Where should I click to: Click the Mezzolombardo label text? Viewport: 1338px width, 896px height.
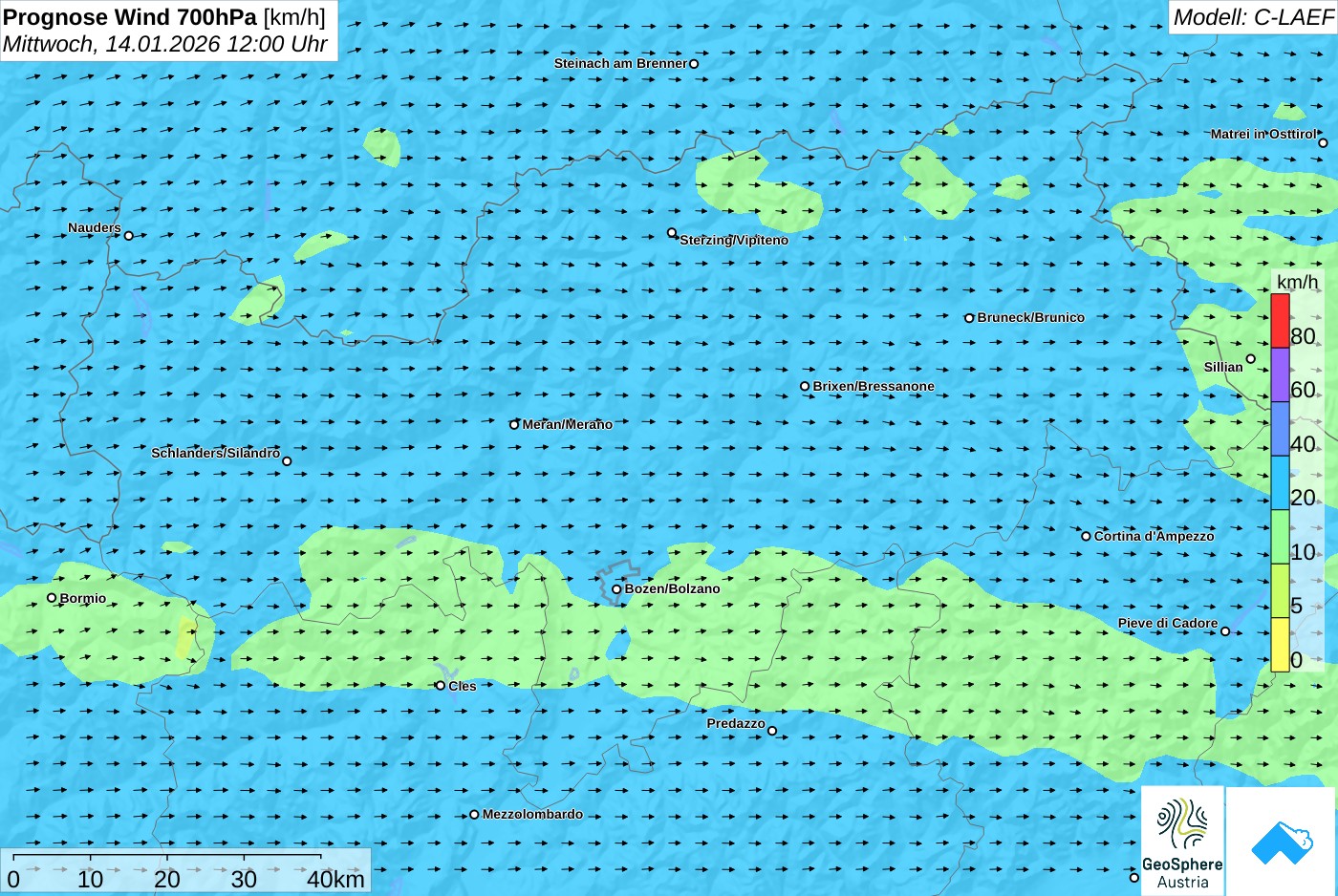pos(532,814)
